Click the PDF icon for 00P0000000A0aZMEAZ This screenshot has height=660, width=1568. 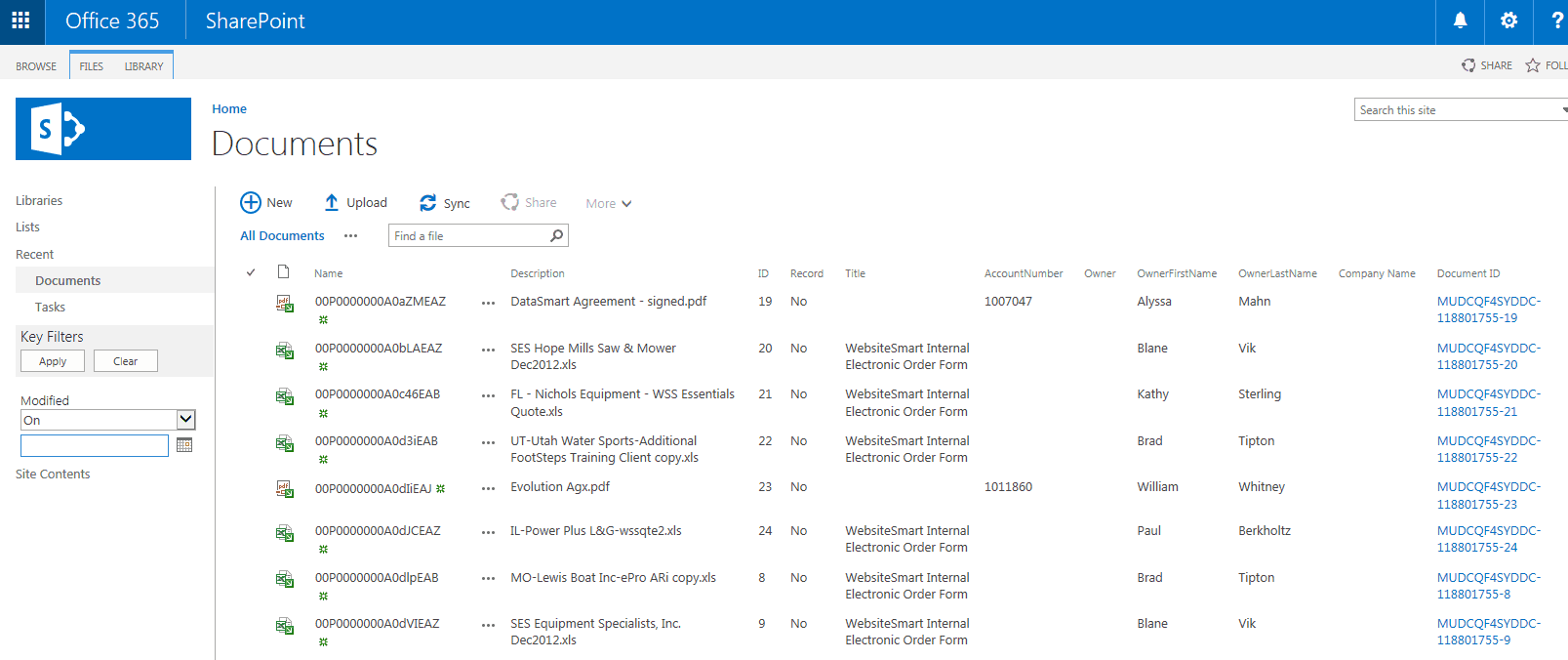[284, 304]
